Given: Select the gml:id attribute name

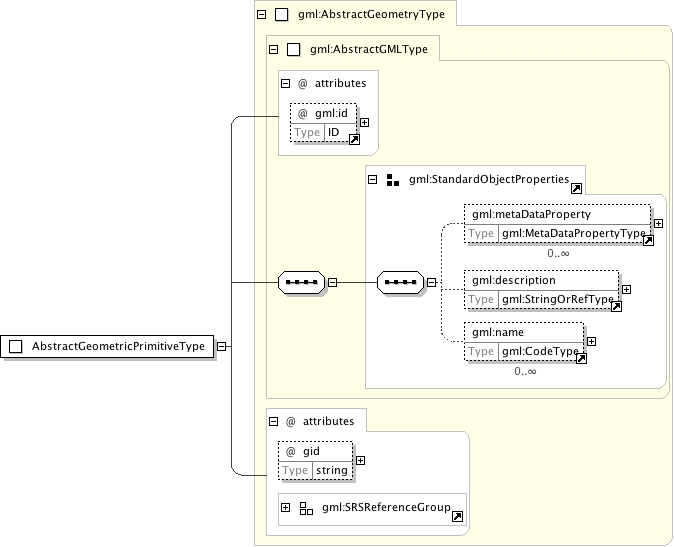Looking at the screenshot, I should coord(331,113).
